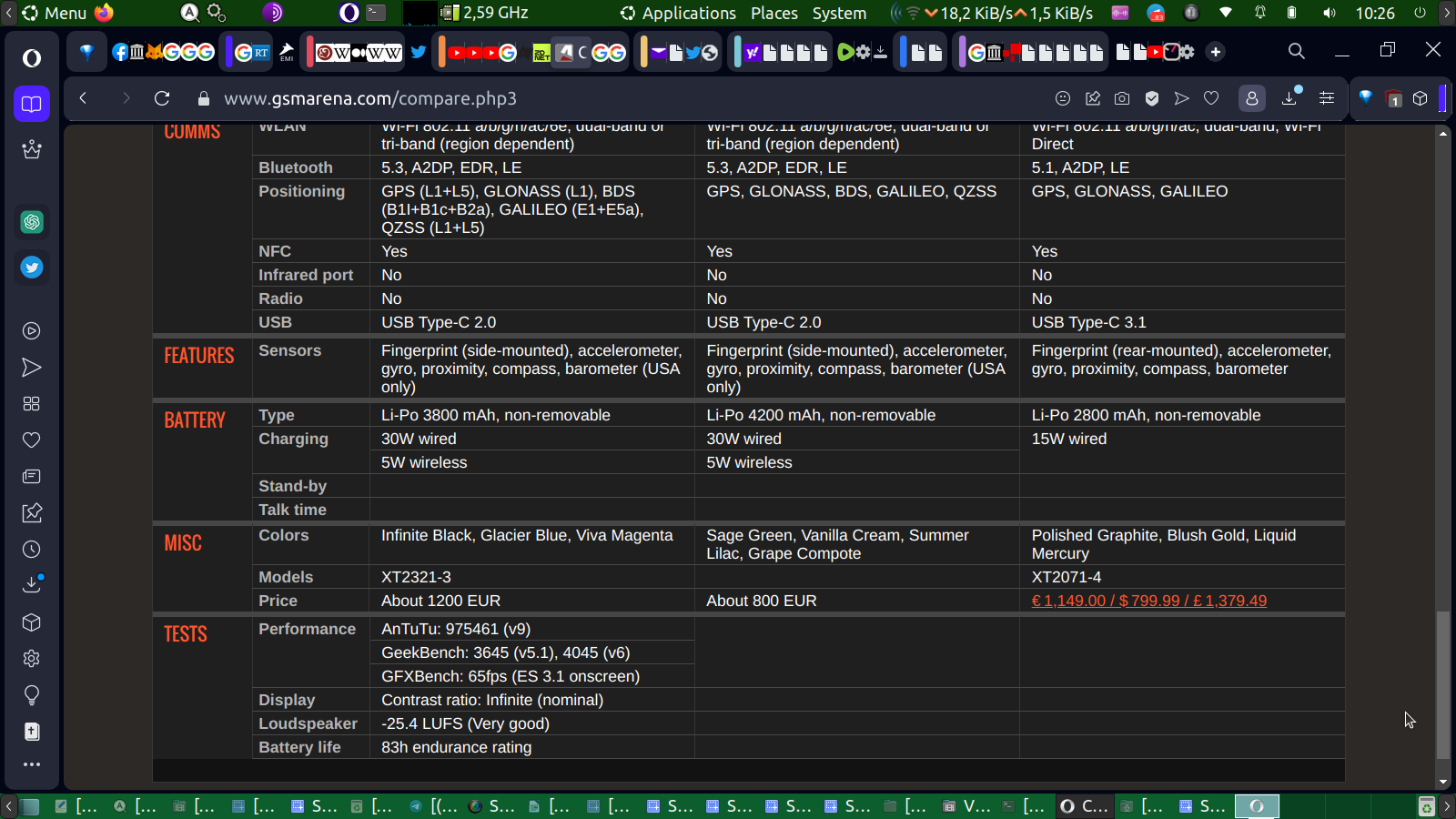Open History clock icon in sidebar
The image size is (1456, 819).
[32, 550]
